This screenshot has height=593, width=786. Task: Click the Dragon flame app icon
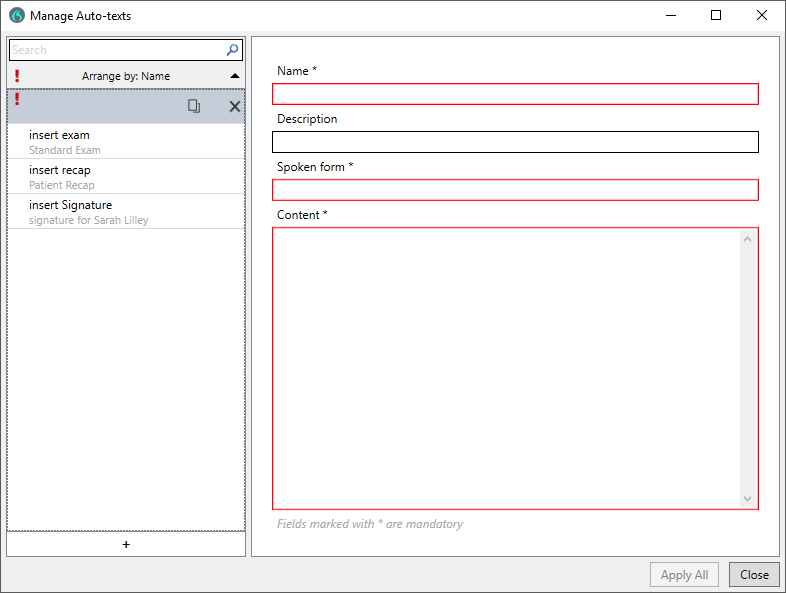pos(17,16)
